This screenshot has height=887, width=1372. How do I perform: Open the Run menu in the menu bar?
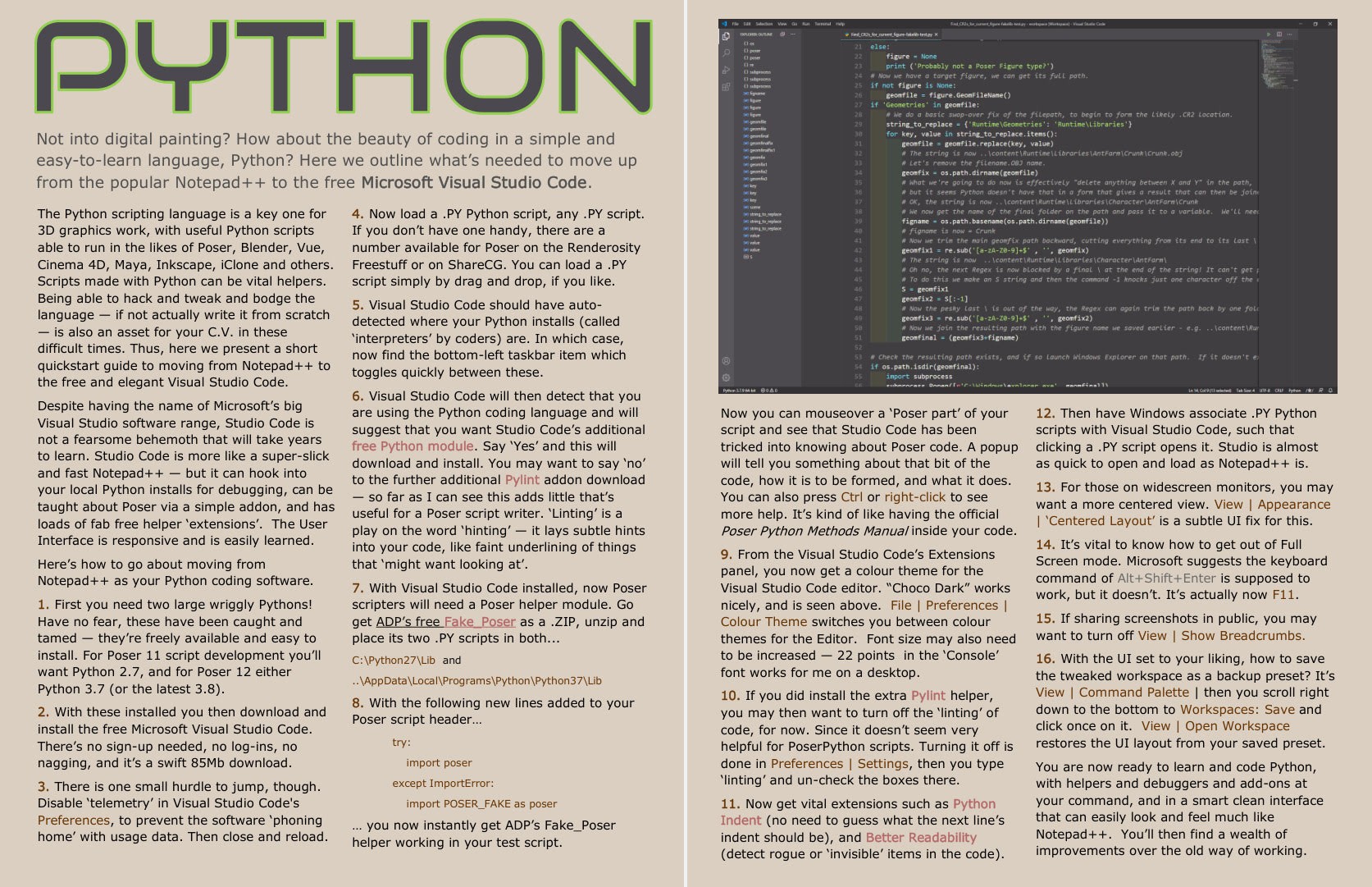805,24
